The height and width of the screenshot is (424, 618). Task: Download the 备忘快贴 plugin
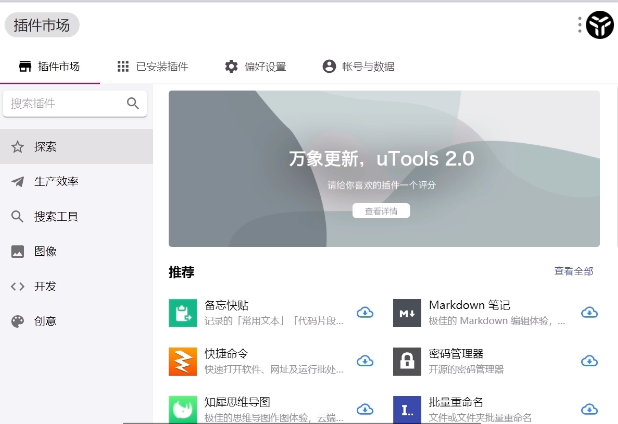[365, 313]
